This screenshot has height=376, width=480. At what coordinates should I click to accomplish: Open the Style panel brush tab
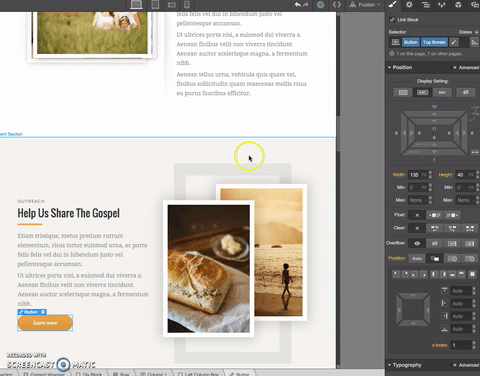click(393, 5)
